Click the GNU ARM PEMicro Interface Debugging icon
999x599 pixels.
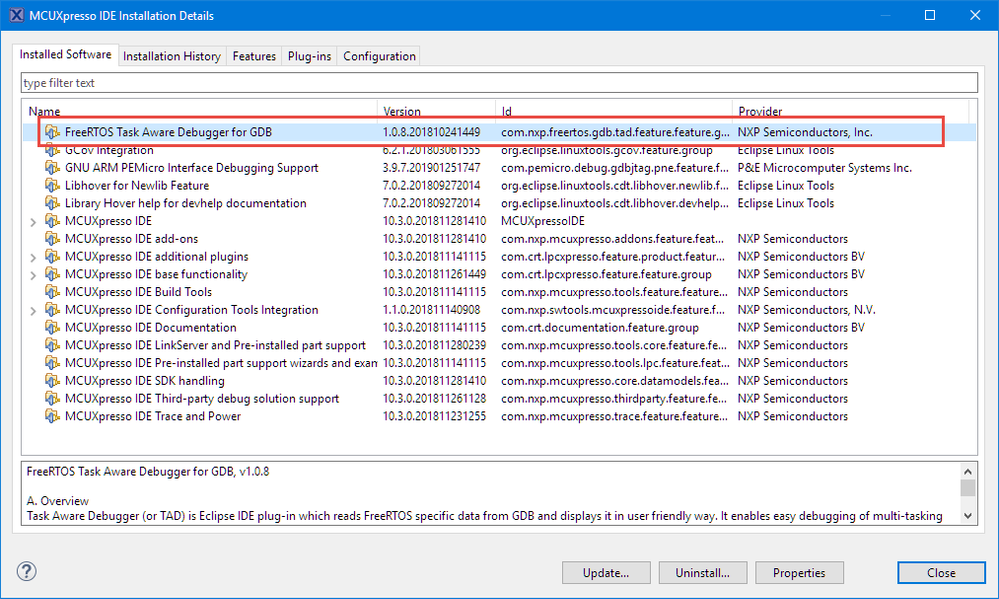52,168
